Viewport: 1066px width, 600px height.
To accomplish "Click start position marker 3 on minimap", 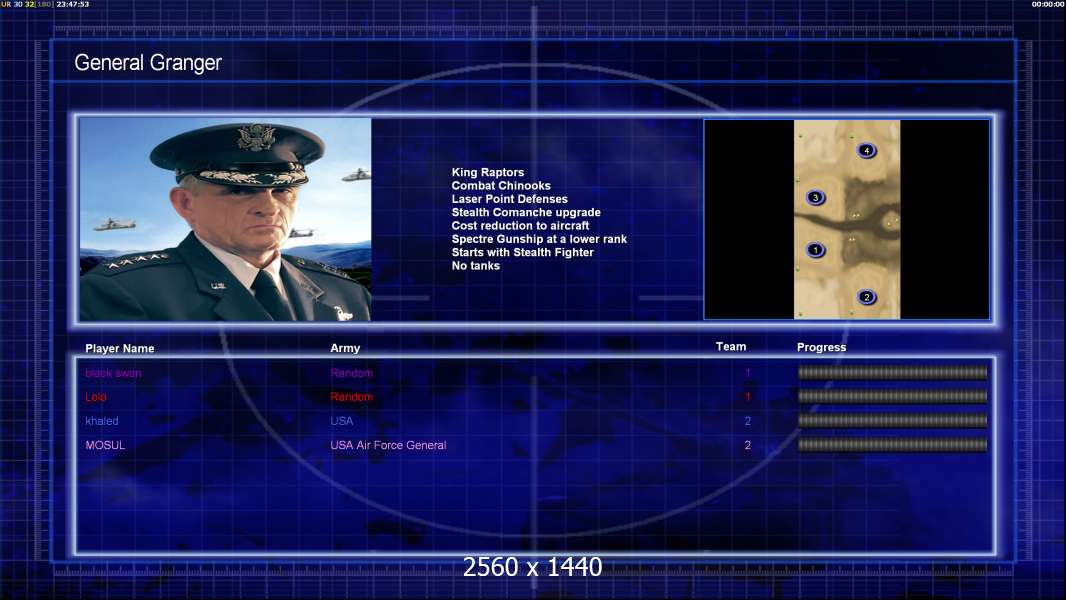I will click(815, 198).
